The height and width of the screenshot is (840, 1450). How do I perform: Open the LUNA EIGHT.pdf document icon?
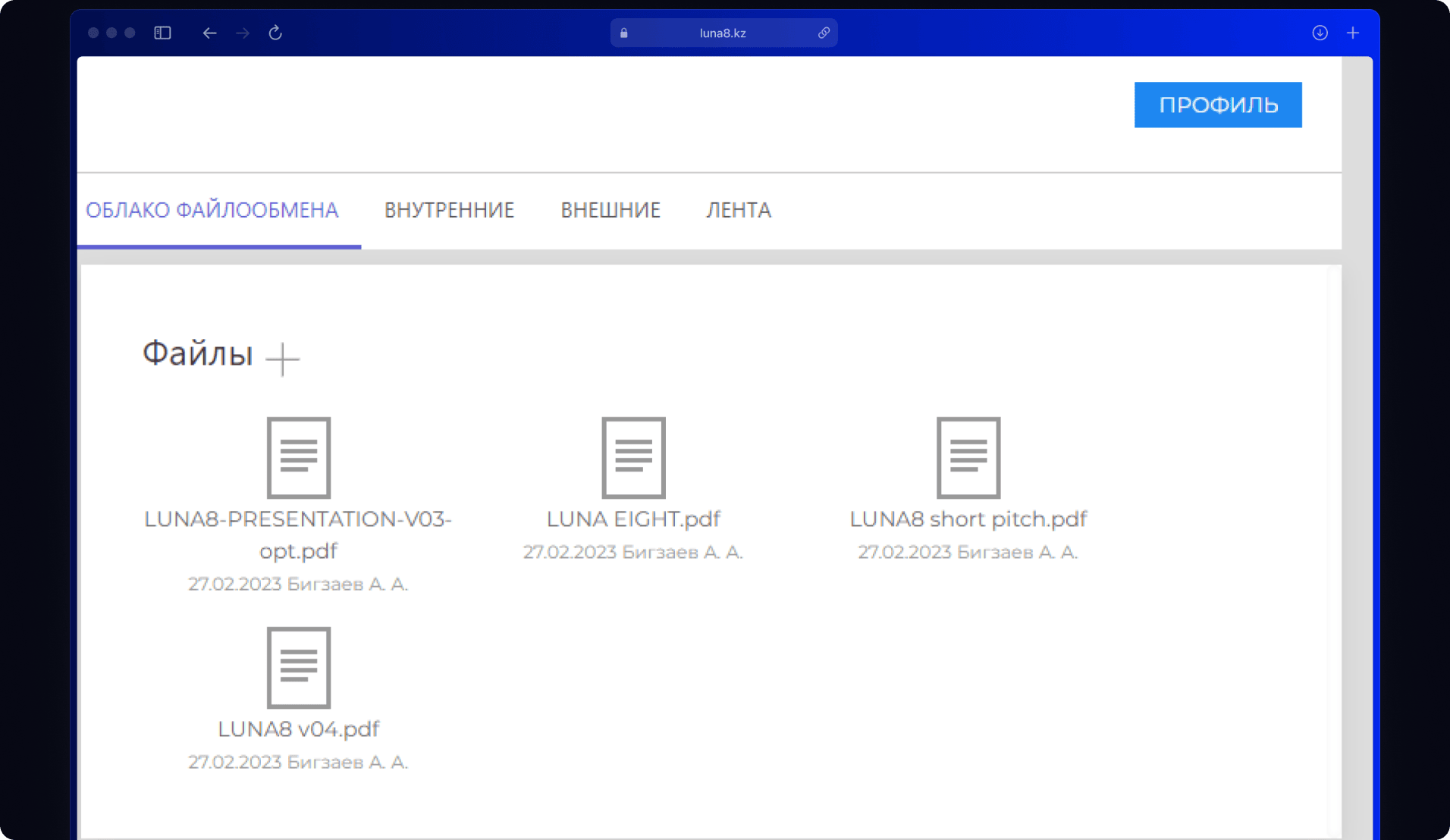click(633, 457)
